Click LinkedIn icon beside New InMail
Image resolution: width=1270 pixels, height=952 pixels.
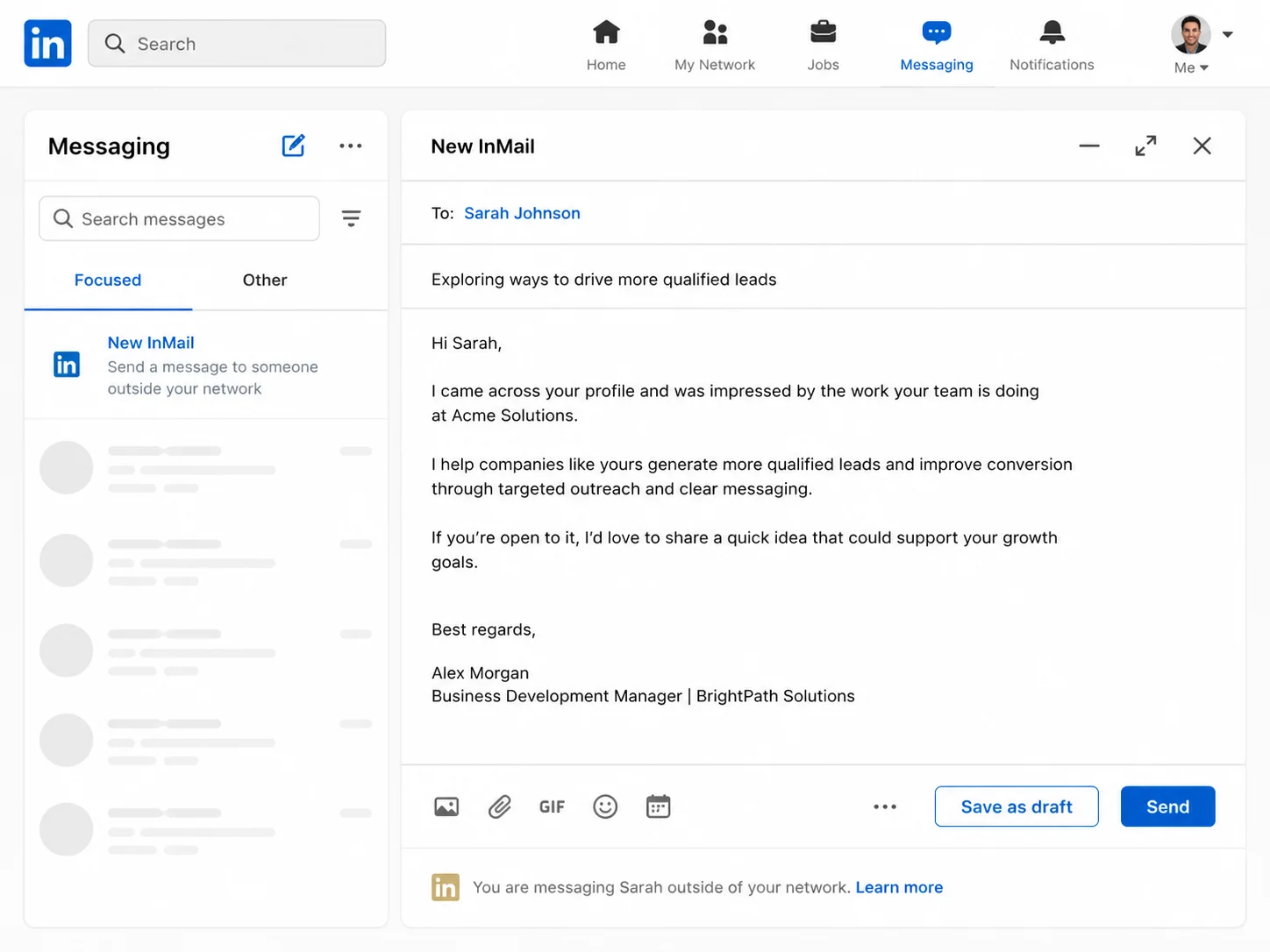tap(67, 364)
